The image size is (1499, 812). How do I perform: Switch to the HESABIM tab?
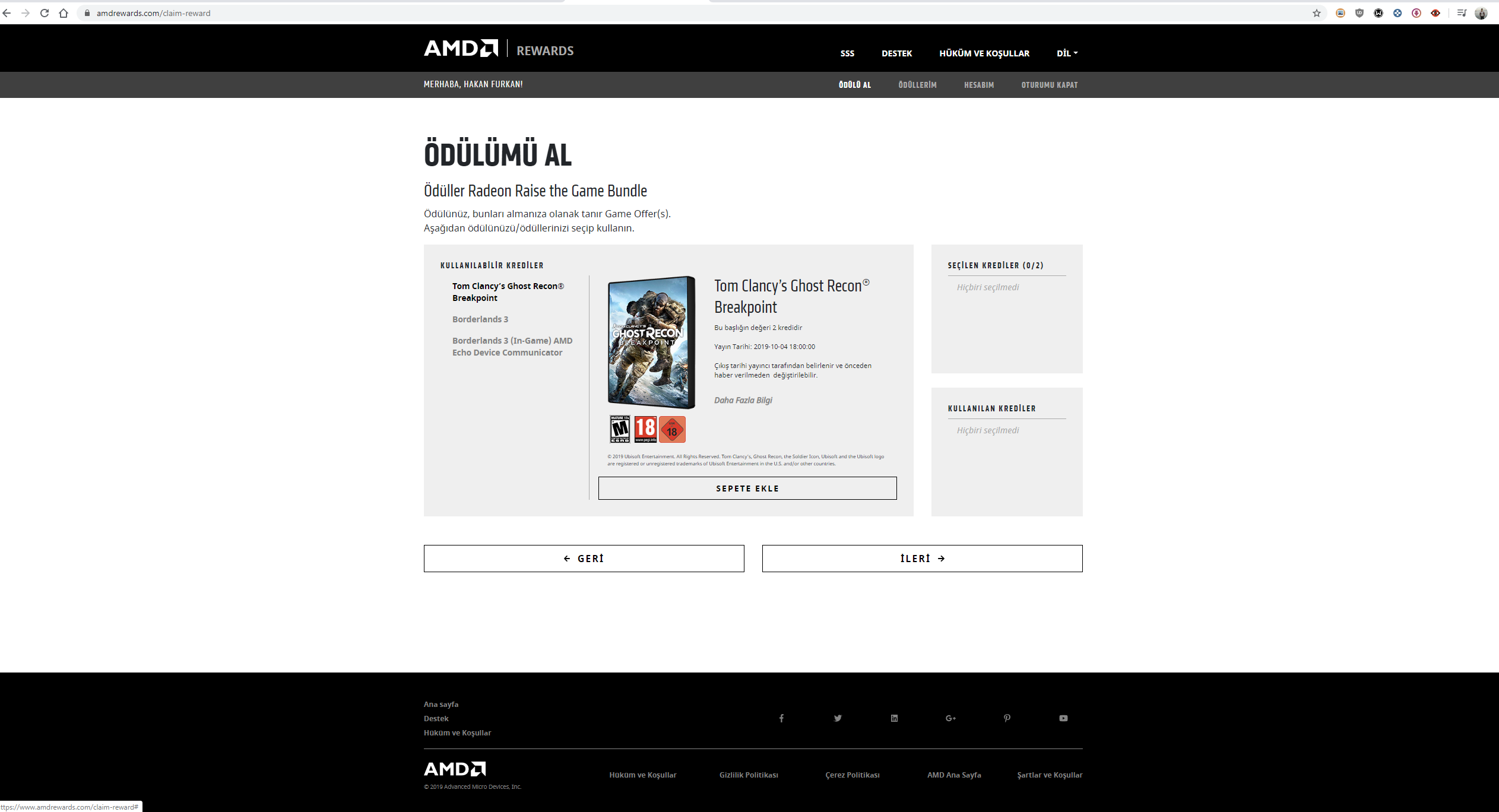[979, 85]
